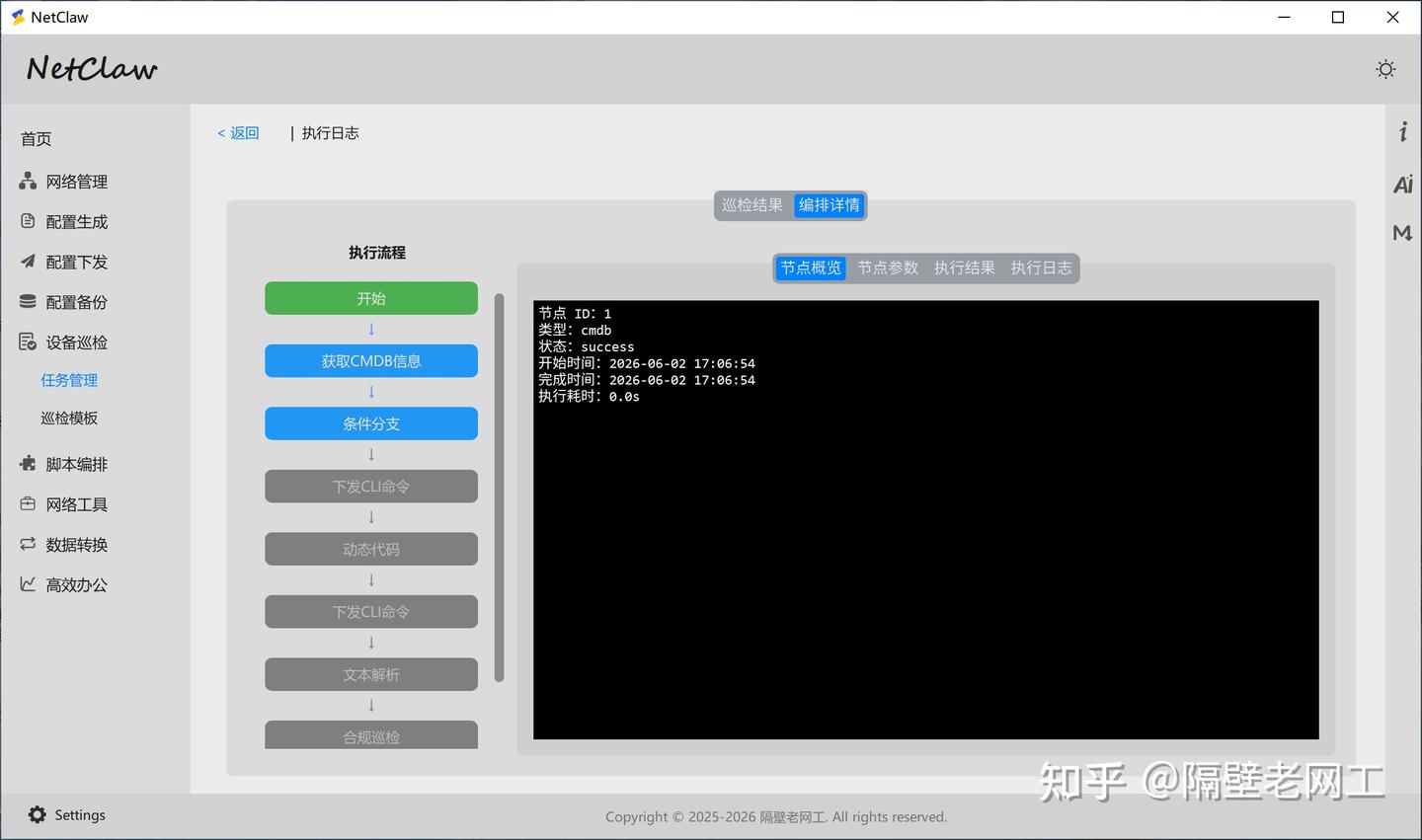Open 首页 in the sidebar
The width and height of the screenshot is (1422, 840).
37,139
